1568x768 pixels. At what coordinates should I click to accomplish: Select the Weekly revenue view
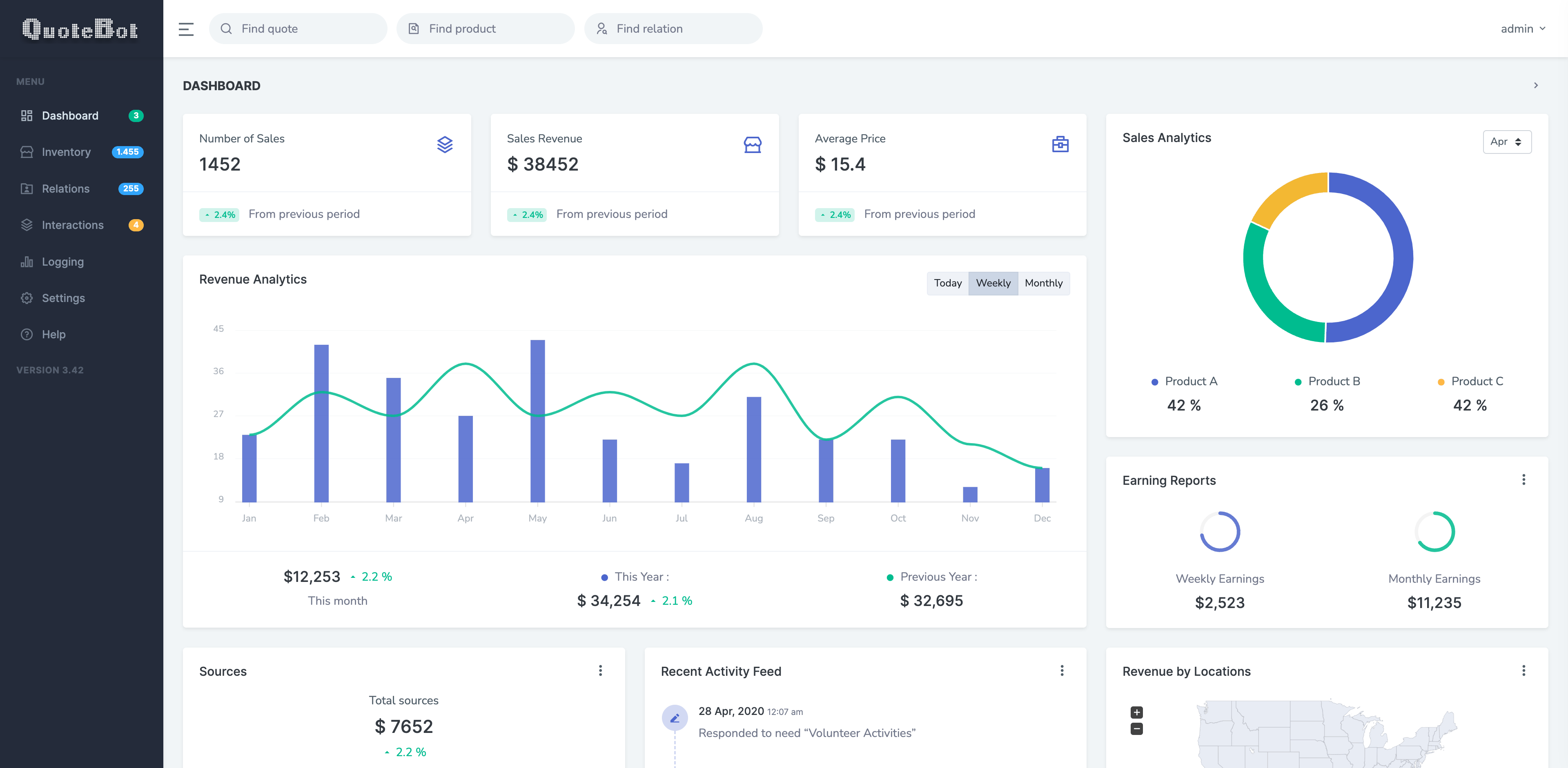993,283
